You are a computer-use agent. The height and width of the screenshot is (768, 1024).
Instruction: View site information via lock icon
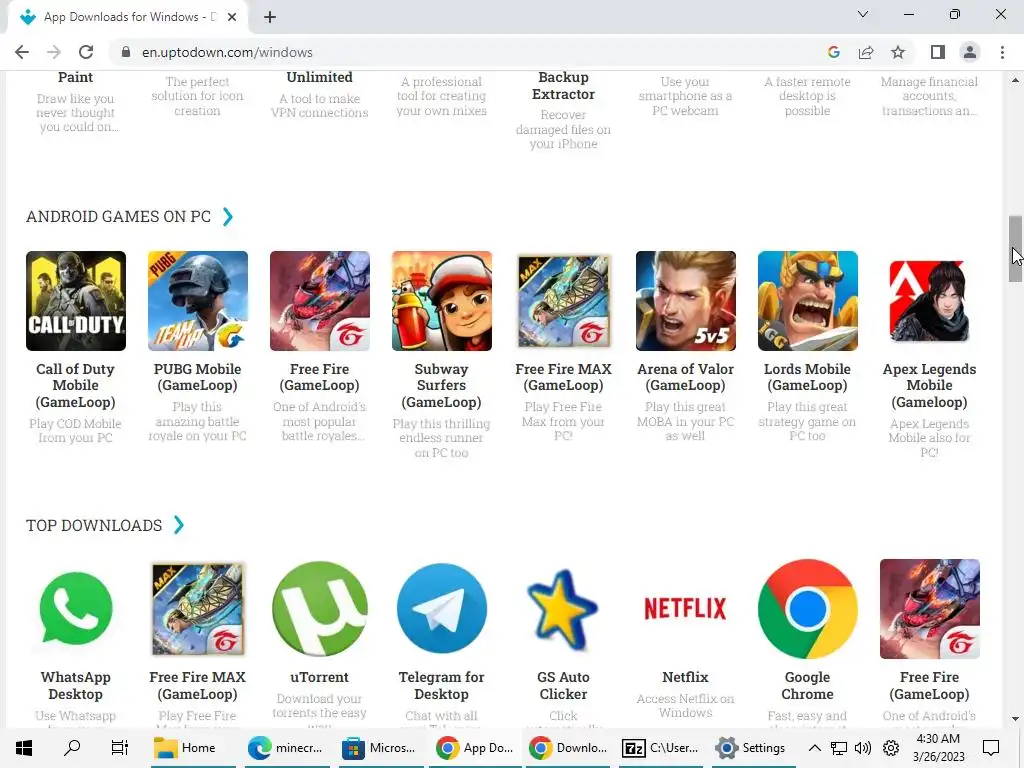[x=126, y=52]
